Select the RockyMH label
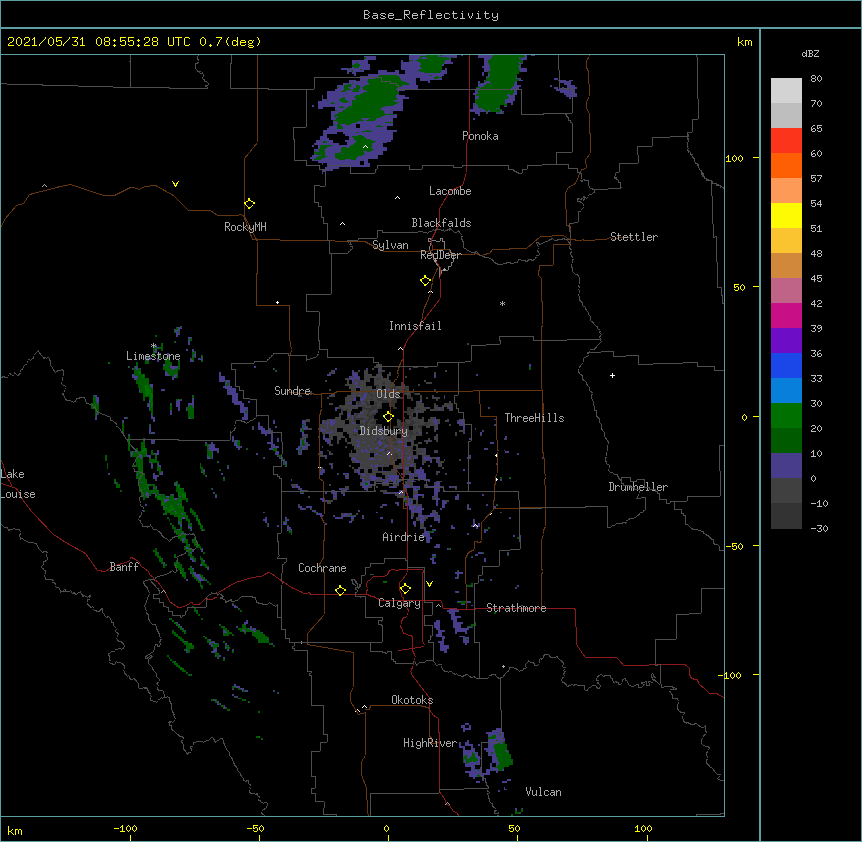This screenshot has width=862, height=842. pyautogui.click(x=245, y=227)
